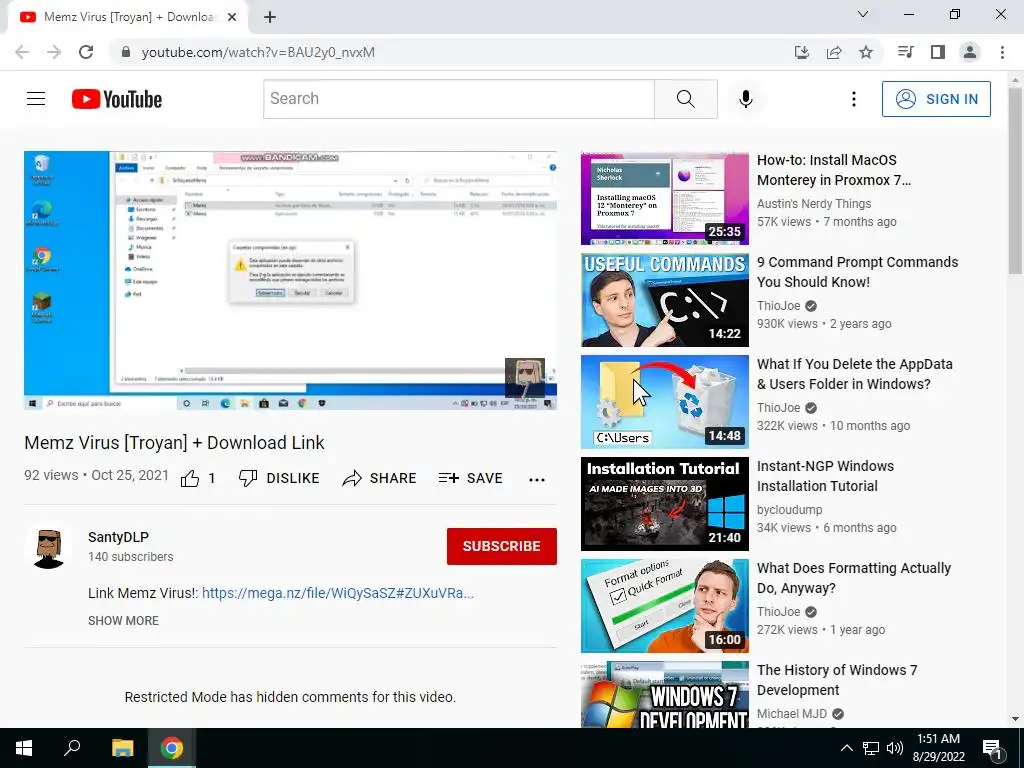Open YouTube settings three-dot menu
1024x768 pixels.
[x=854, y=99]
